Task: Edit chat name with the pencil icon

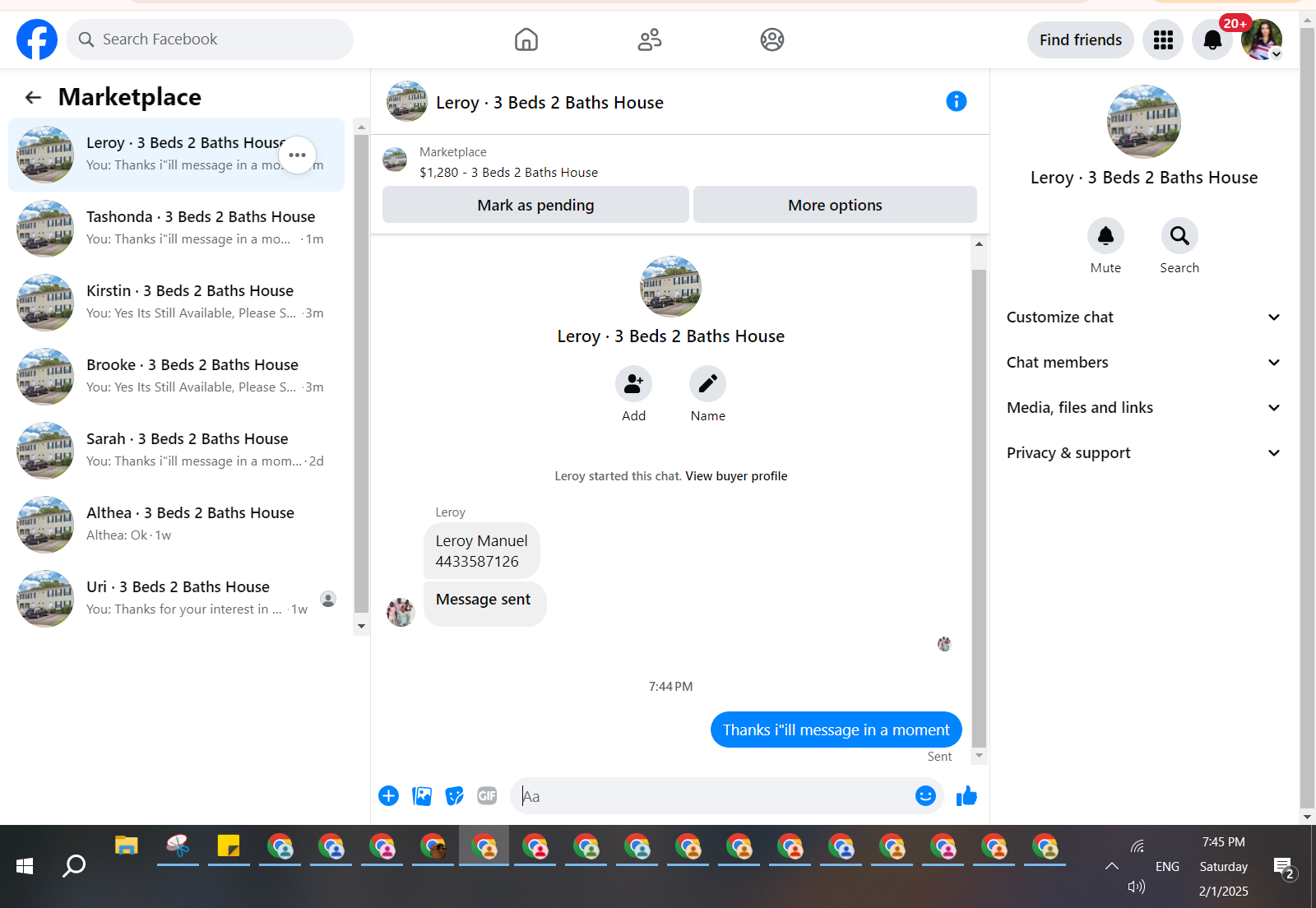Action: (707, 383)
